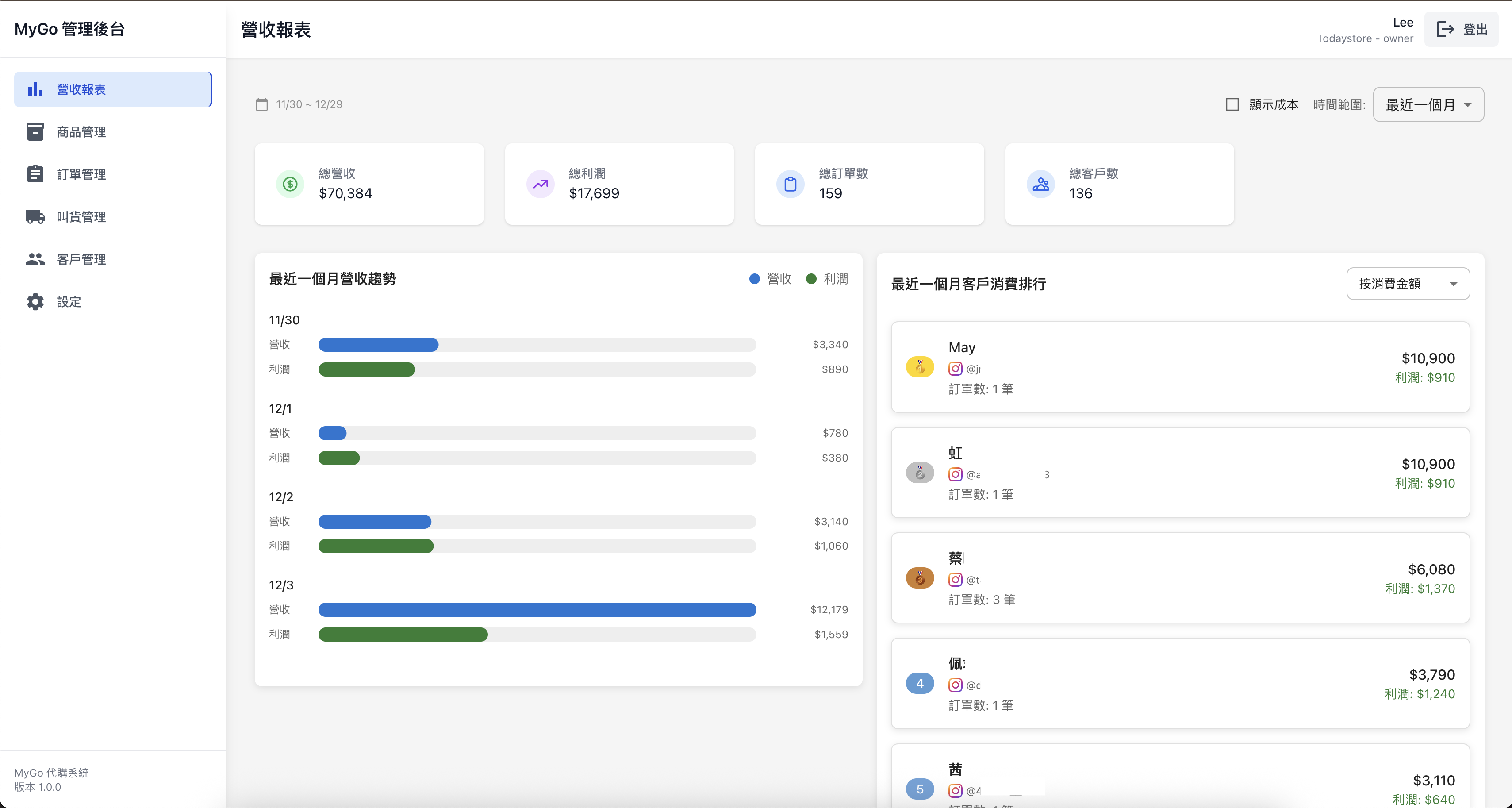Open the 最近一個月 time range dropdown
This screenshot has width=1512, height=808.
pyautogui.click(x=1428, y=104)
